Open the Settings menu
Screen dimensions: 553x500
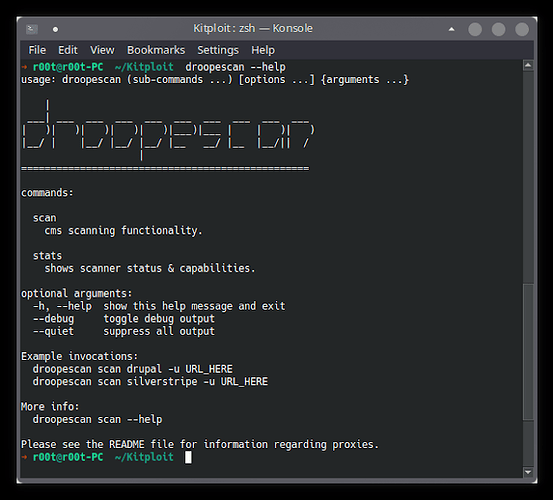[x=218, y=50]
